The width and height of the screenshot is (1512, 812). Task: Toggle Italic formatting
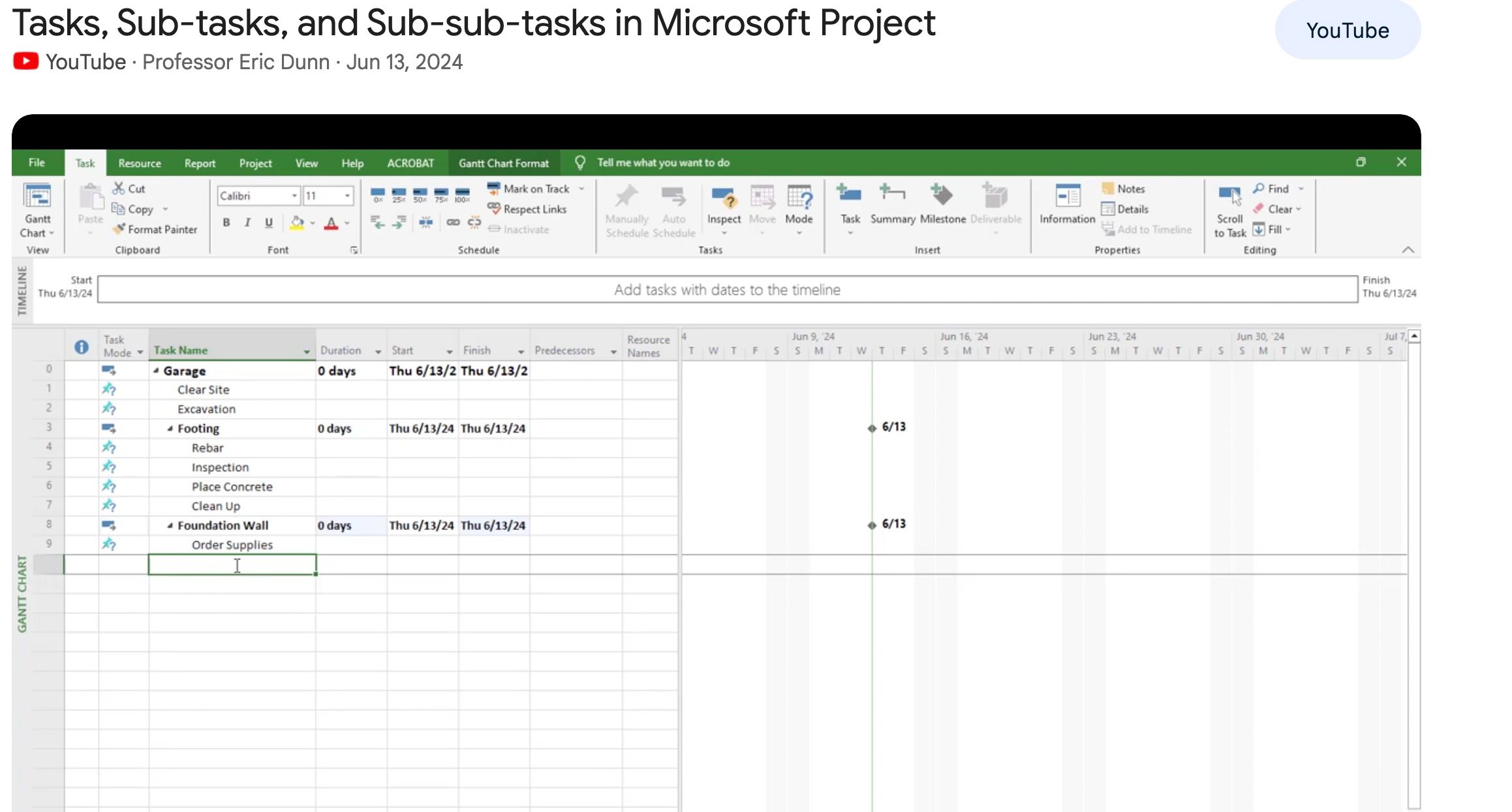247,223
